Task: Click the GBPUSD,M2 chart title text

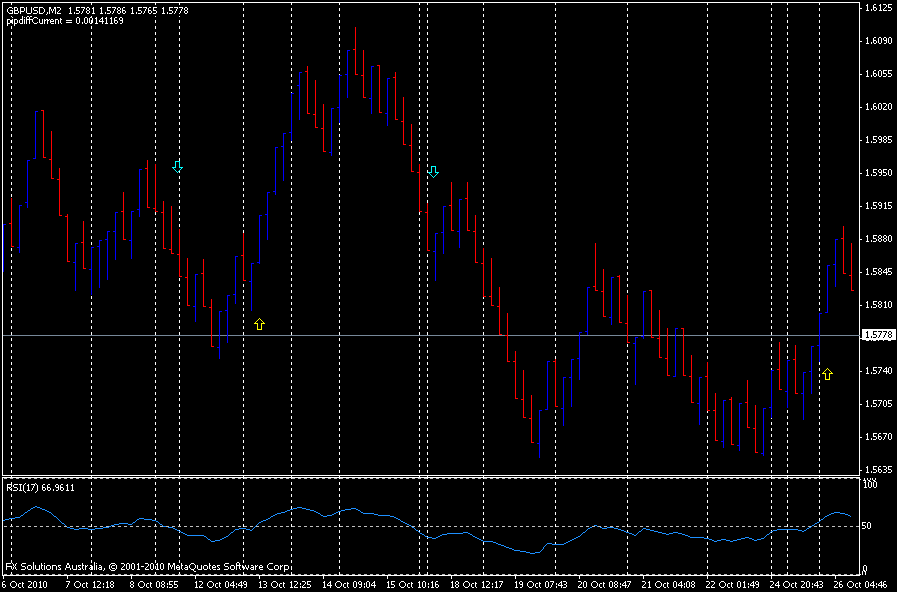Action: [x=34, y=11]
